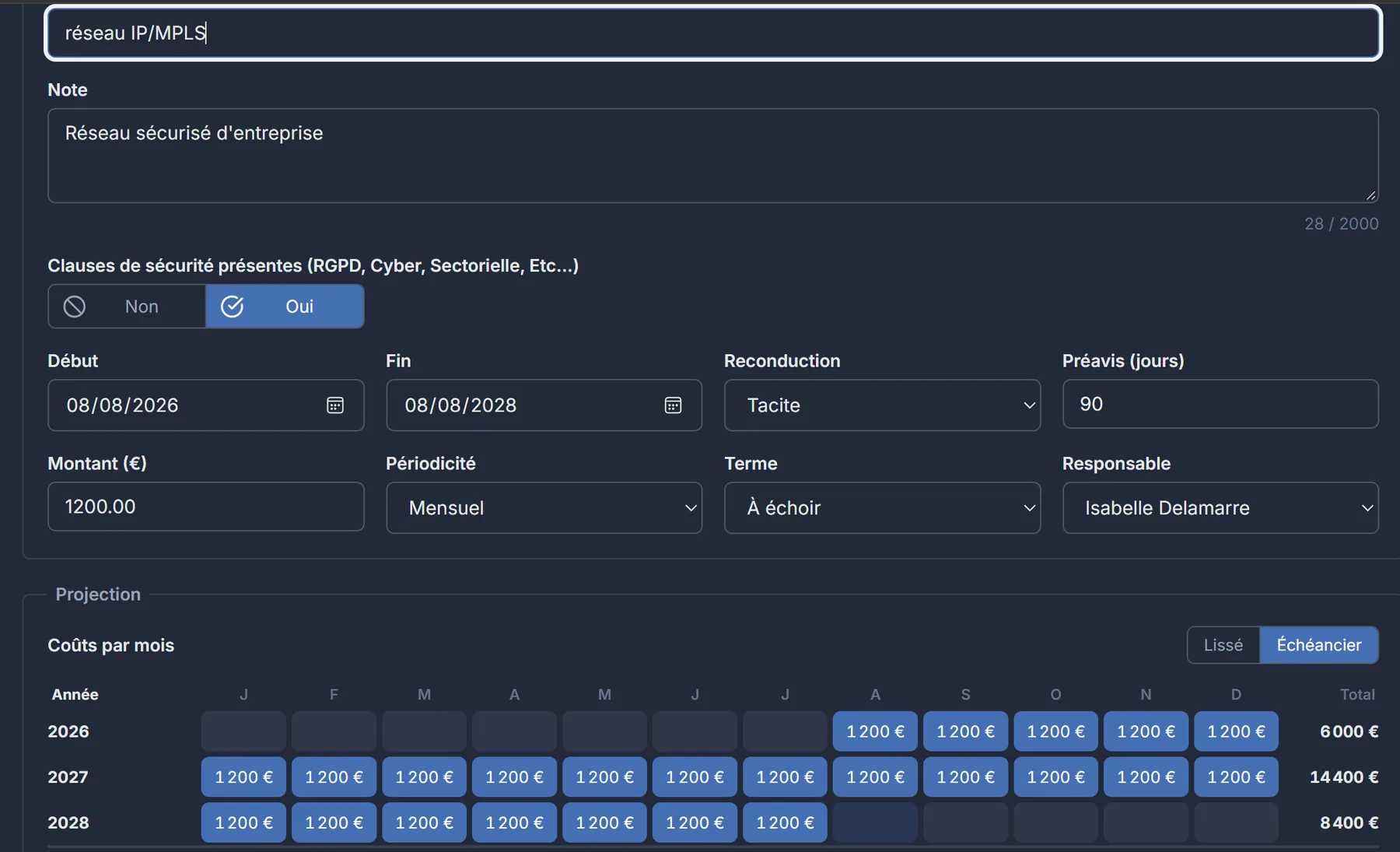Click the 2028 year row label
This screenshot has height=852, width=1400.
point(68,822)
